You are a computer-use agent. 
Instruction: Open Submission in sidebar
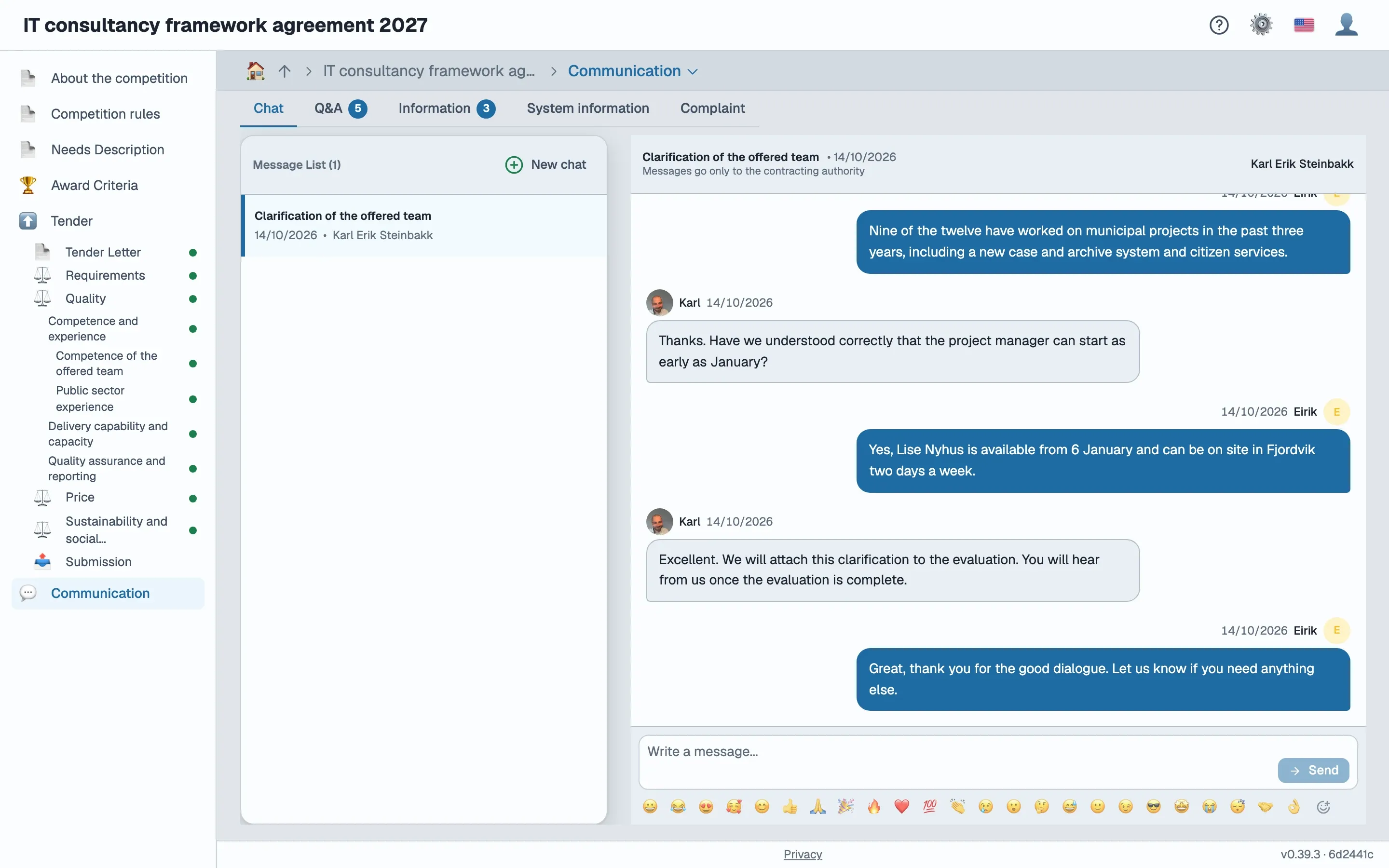point(98,562)
